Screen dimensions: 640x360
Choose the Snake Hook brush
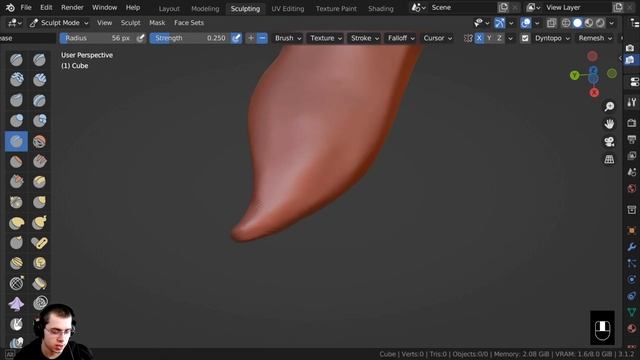(40, 223)
